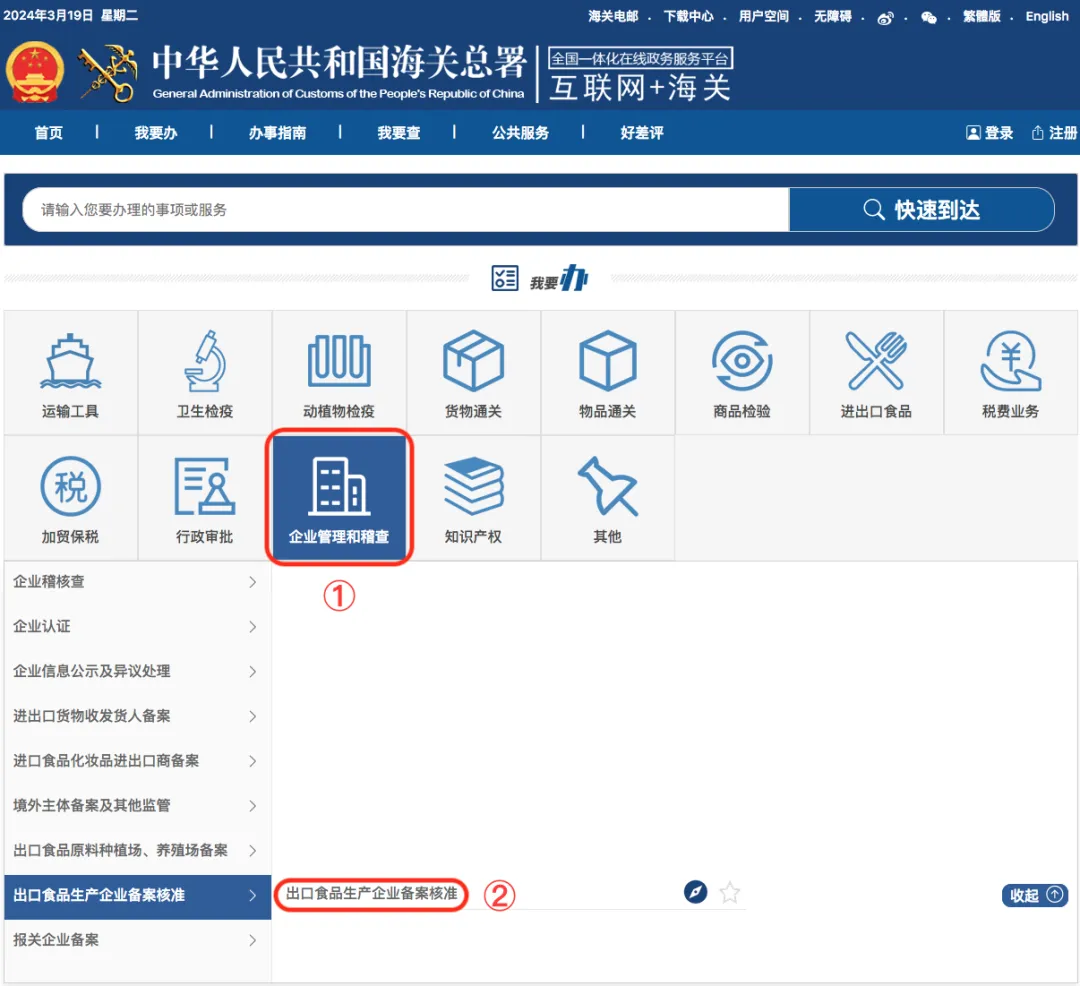Expand the 企业稽核查 sidebar entry
1080x986 pixels.
click(138, 582)
